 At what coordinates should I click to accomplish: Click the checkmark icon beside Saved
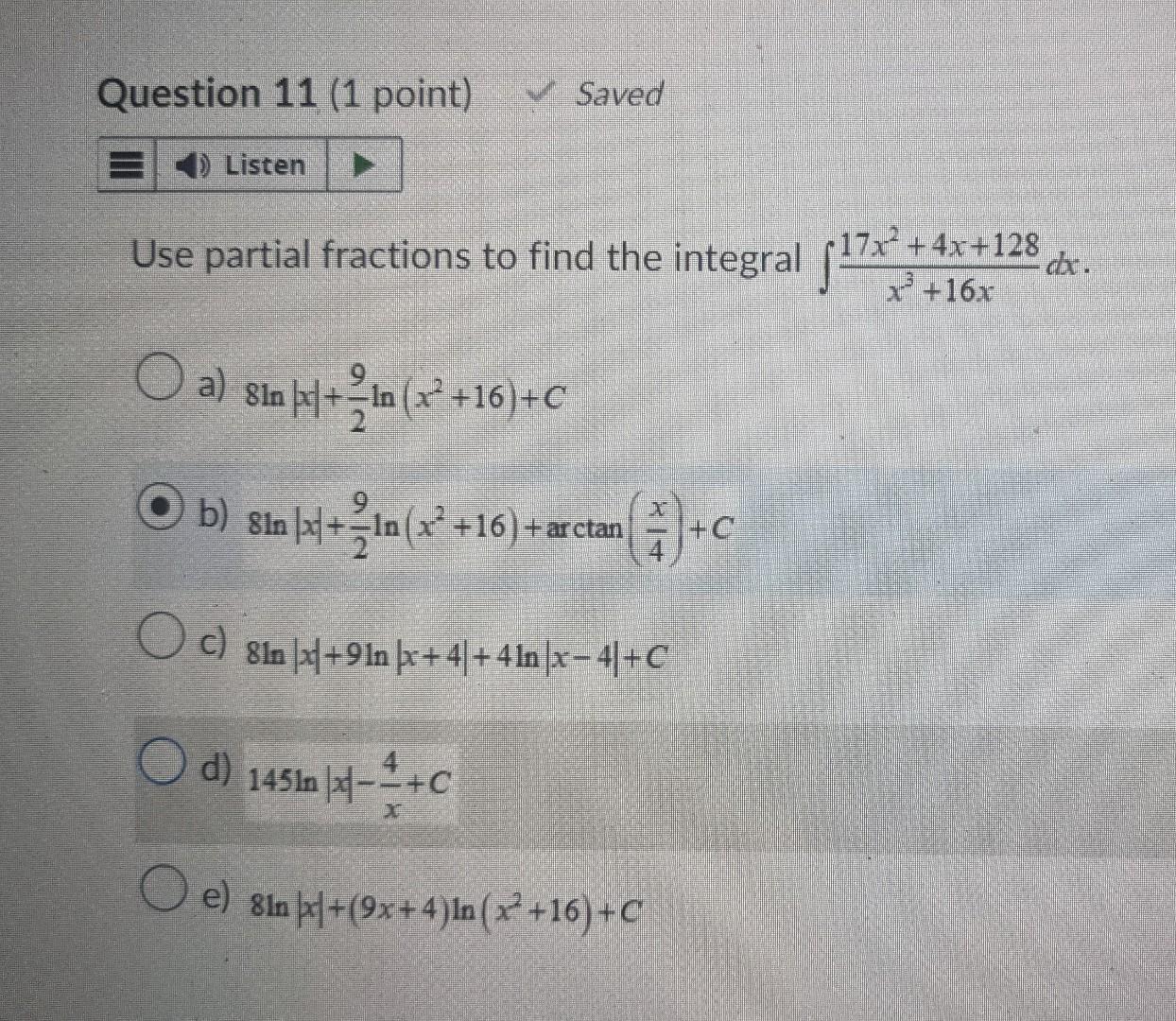click(x=540, y=92)
